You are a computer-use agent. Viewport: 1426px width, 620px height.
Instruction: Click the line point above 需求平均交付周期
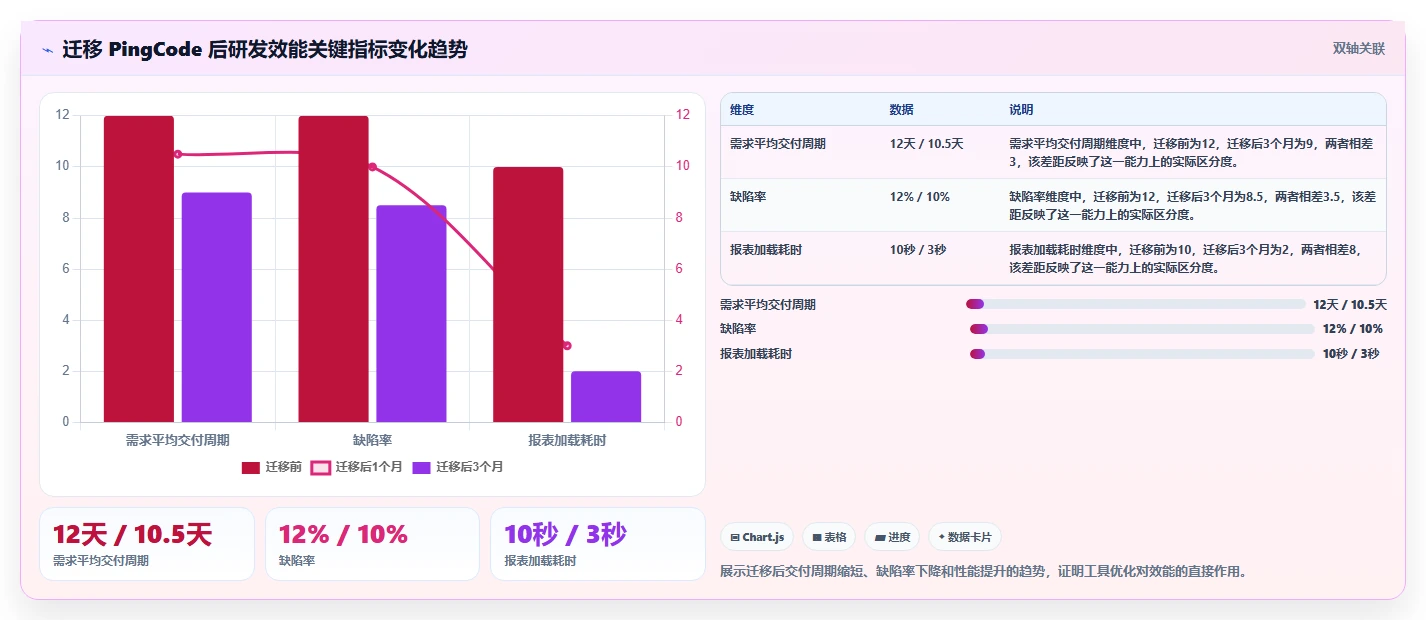(x=178, y=154)
